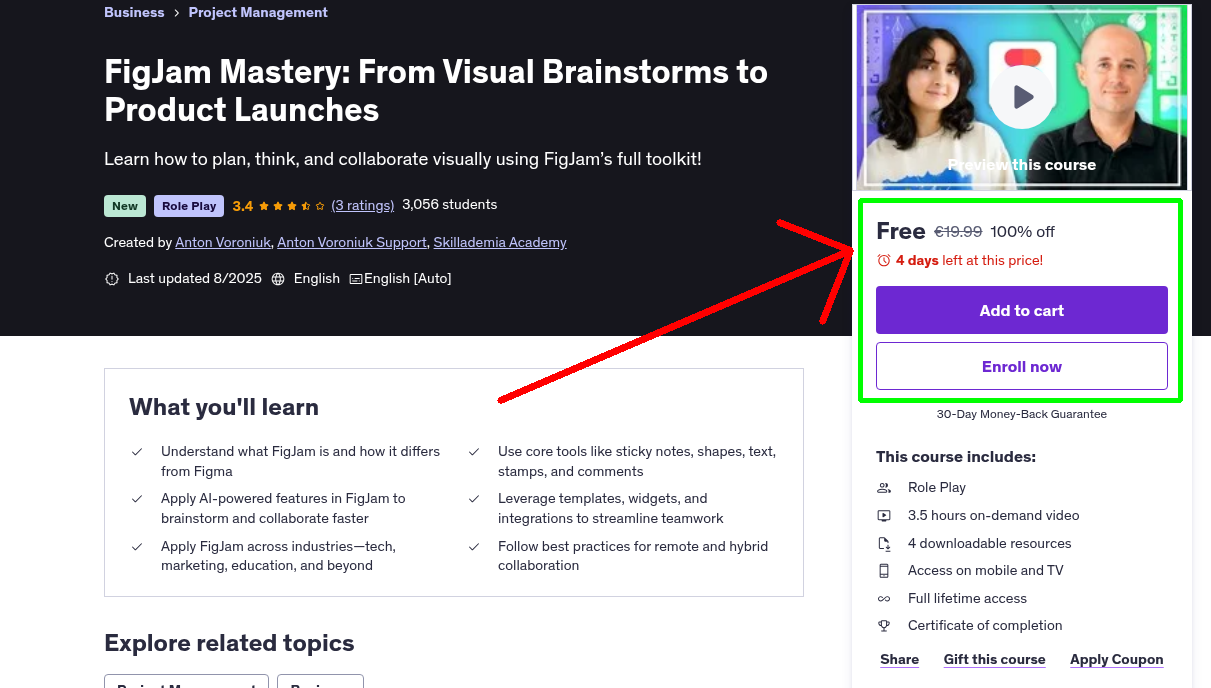This screenshot has width=1211, height=688.
Task: Click 'Access on mobile and TV'
Action: pyautogui.click(x=985, y=571)
